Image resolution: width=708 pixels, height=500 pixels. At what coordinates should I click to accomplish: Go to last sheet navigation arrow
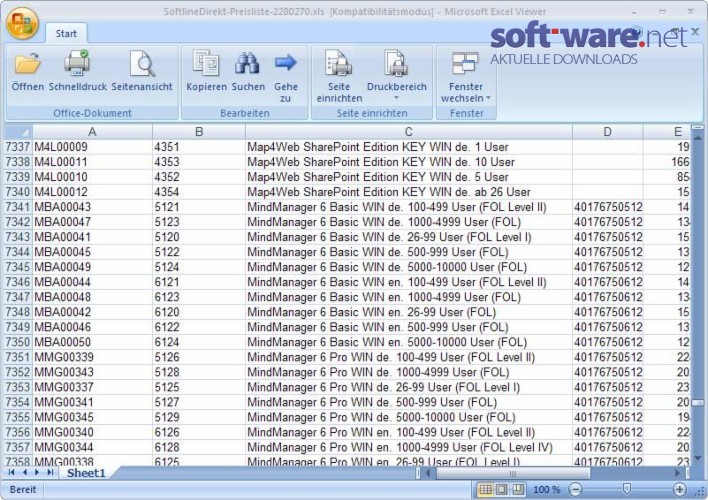50,472
